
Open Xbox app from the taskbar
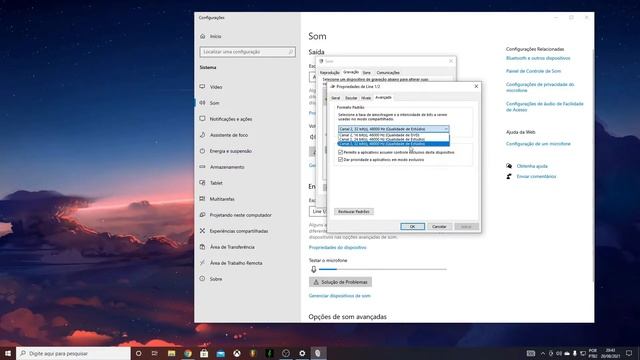(237, 353)
